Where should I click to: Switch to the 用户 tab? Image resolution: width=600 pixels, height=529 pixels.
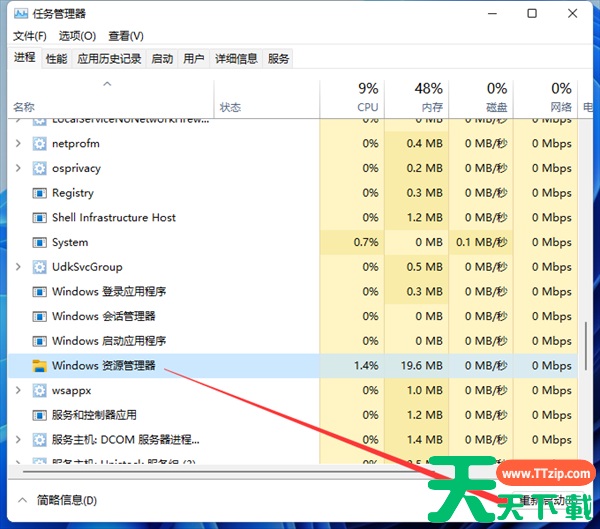pos(194,59)
